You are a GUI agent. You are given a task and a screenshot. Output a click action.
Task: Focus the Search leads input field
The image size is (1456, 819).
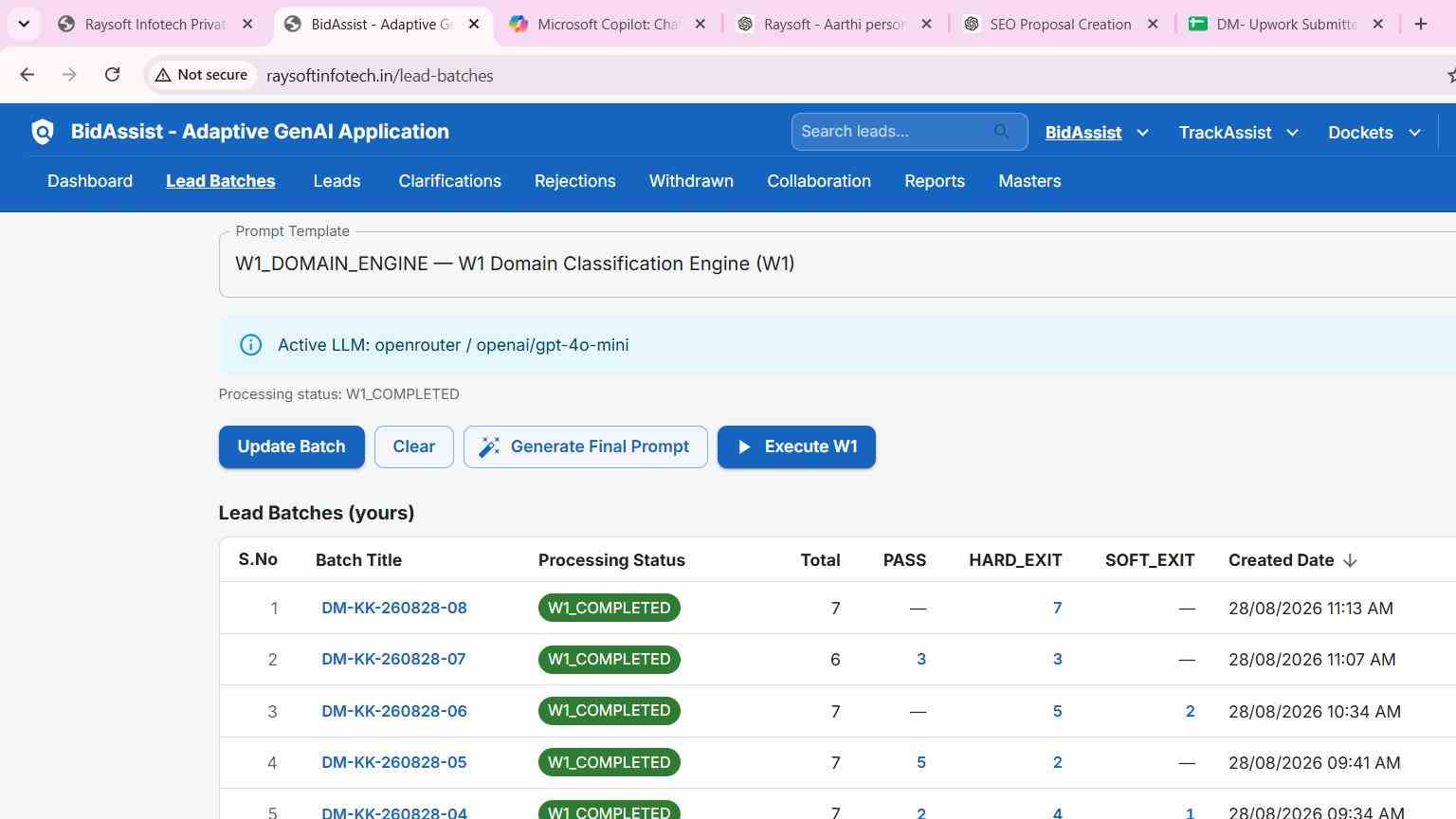(895, 132)
